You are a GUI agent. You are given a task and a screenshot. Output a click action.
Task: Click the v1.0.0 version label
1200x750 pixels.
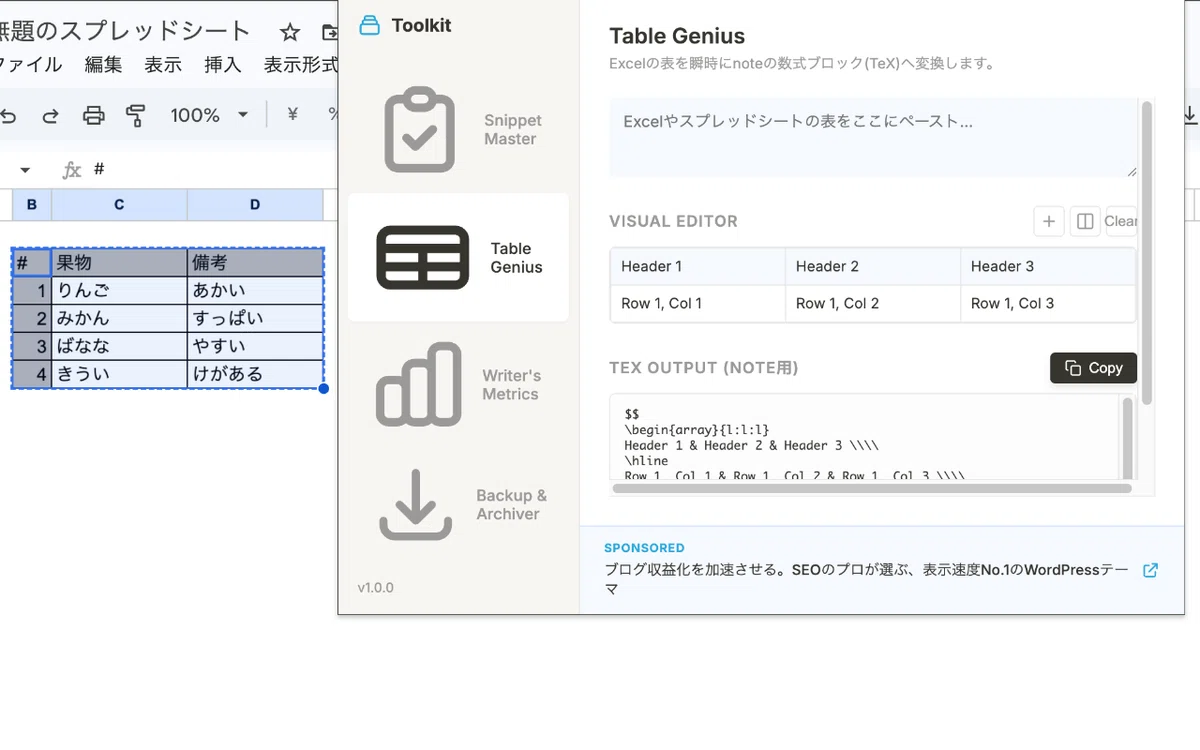coord(375,588)
